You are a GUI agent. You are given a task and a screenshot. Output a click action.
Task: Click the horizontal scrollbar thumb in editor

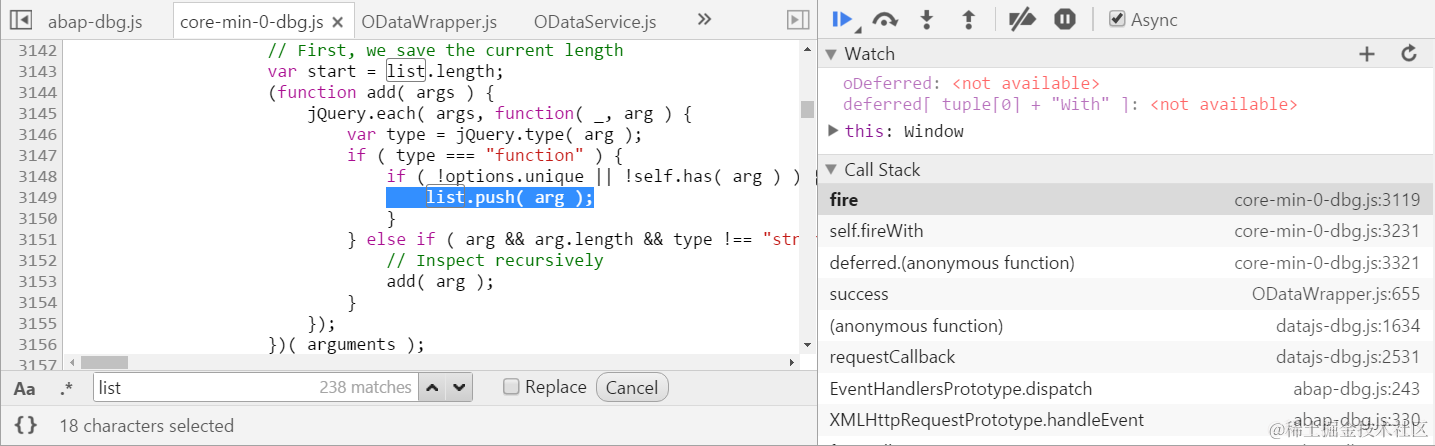(x=104, y=362)
